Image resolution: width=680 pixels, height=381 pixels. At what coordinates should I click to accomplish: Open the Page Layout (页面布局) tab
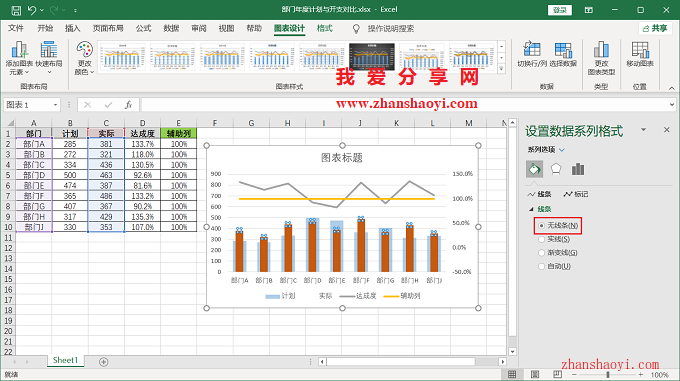108,28
